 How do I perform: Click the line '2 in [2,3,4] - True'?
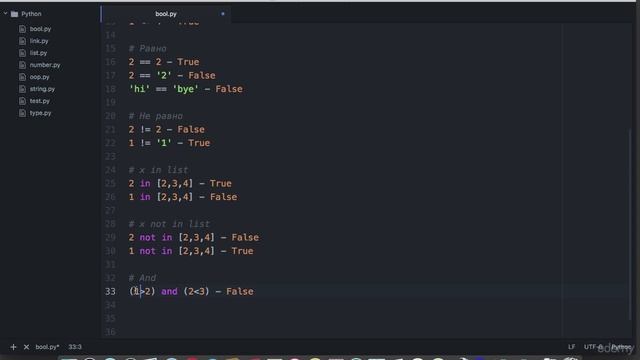coord(180,183)
